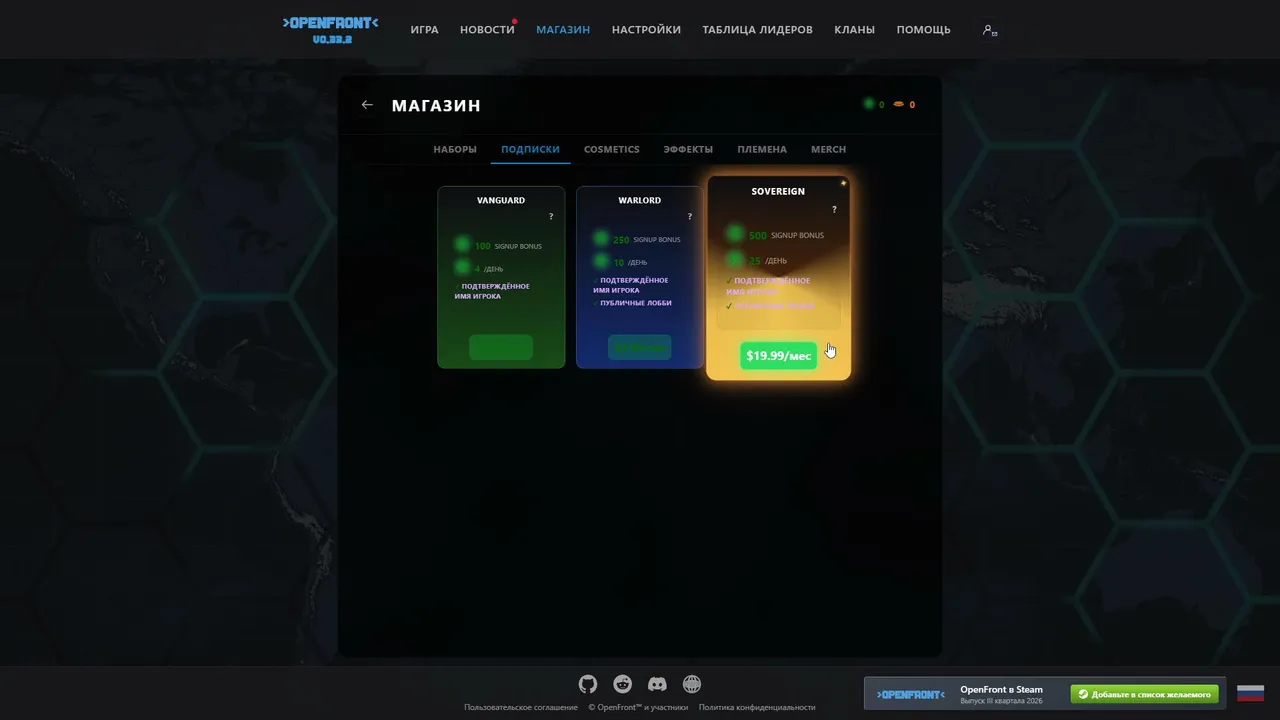
Task: Switch to the Наборы tab
Action: click(455, 149)
